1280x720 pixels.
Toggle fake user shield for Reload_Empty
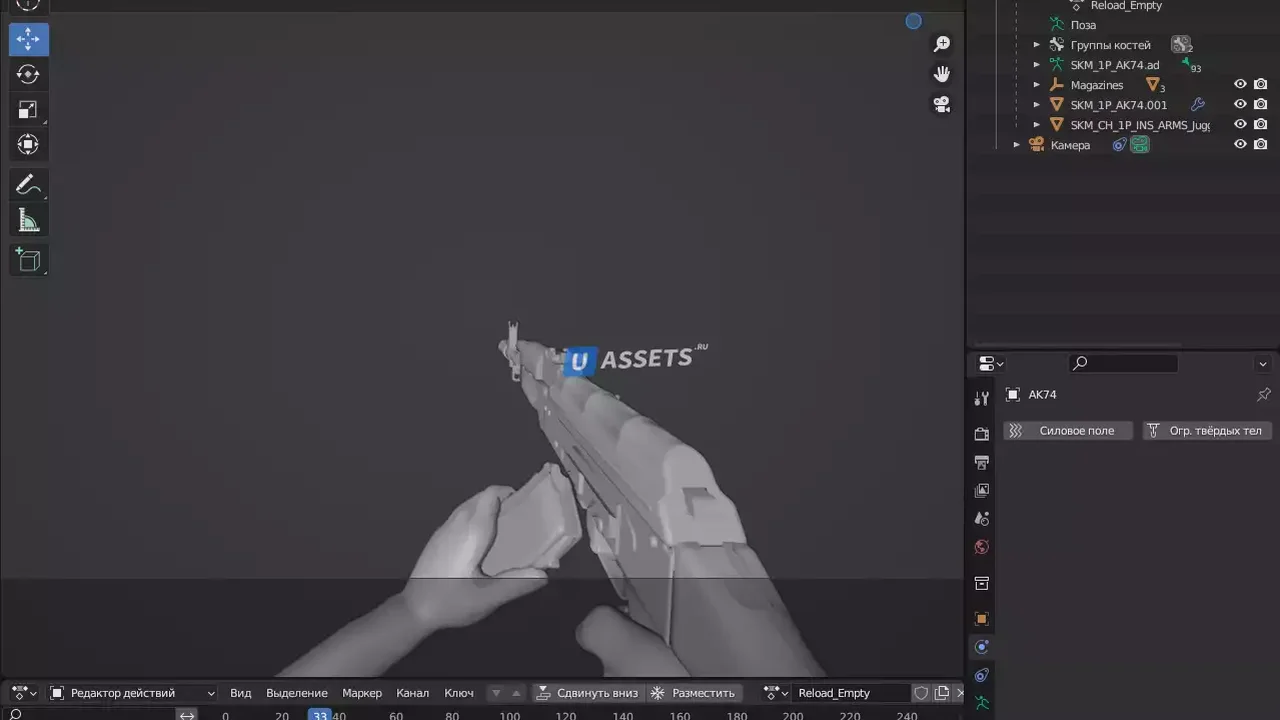tap(921, 692)
